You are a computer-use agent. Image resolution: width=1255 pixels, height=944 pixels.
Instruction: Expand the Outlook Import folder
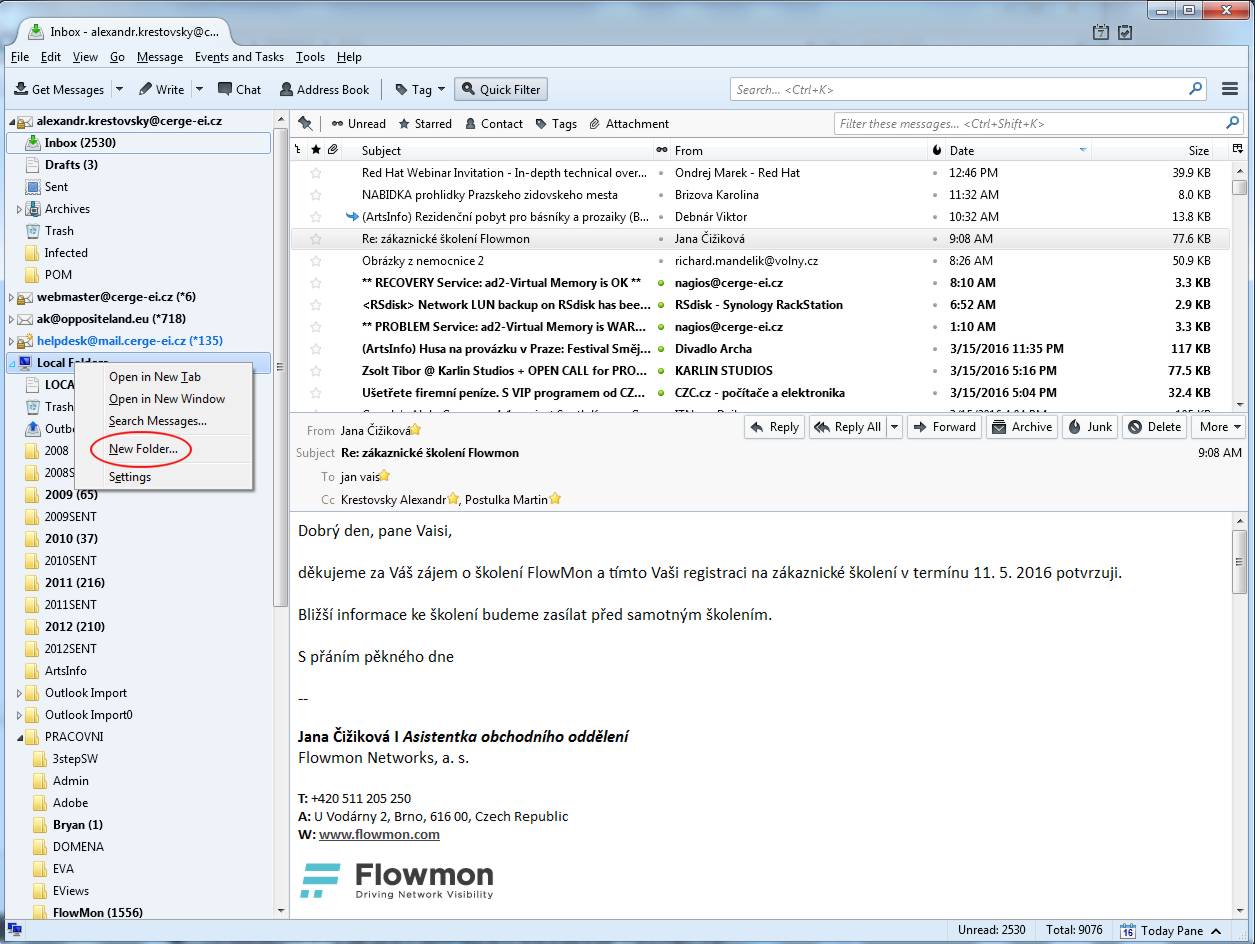click(x=19, y=693)
